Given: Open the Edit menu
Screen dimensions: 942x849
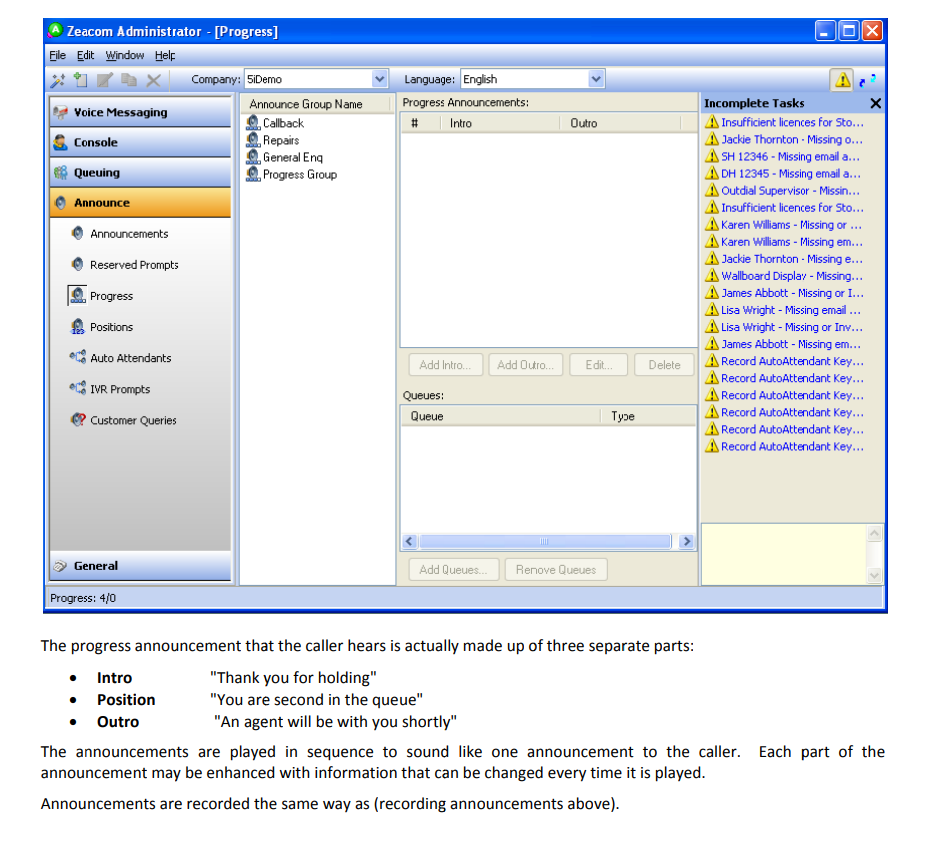Looking at the screenshot, I should (85, 55).
